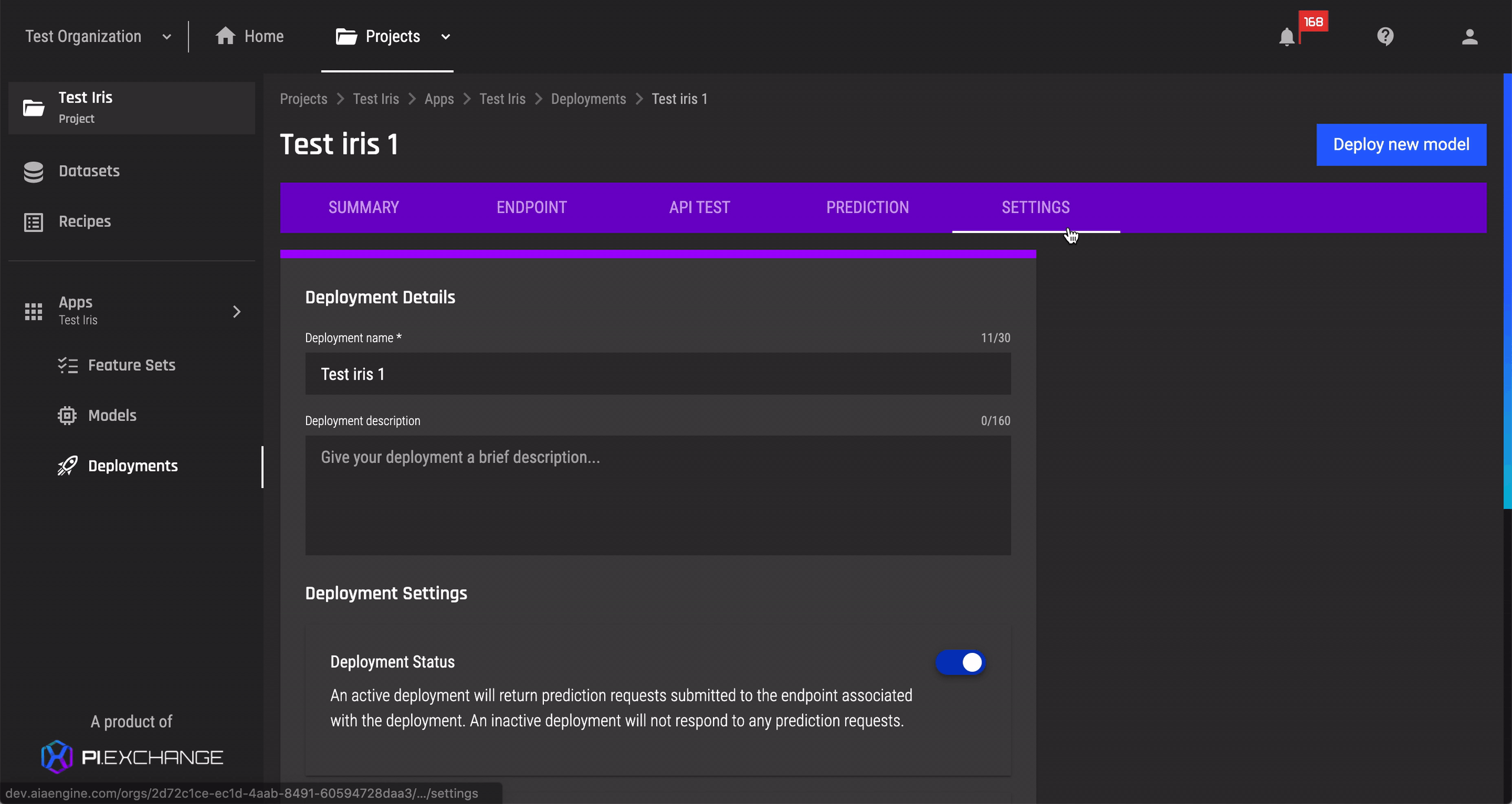
Task: Click the Apps icon in sidebar
Action: pyautogui.click(x=32, y=311)
